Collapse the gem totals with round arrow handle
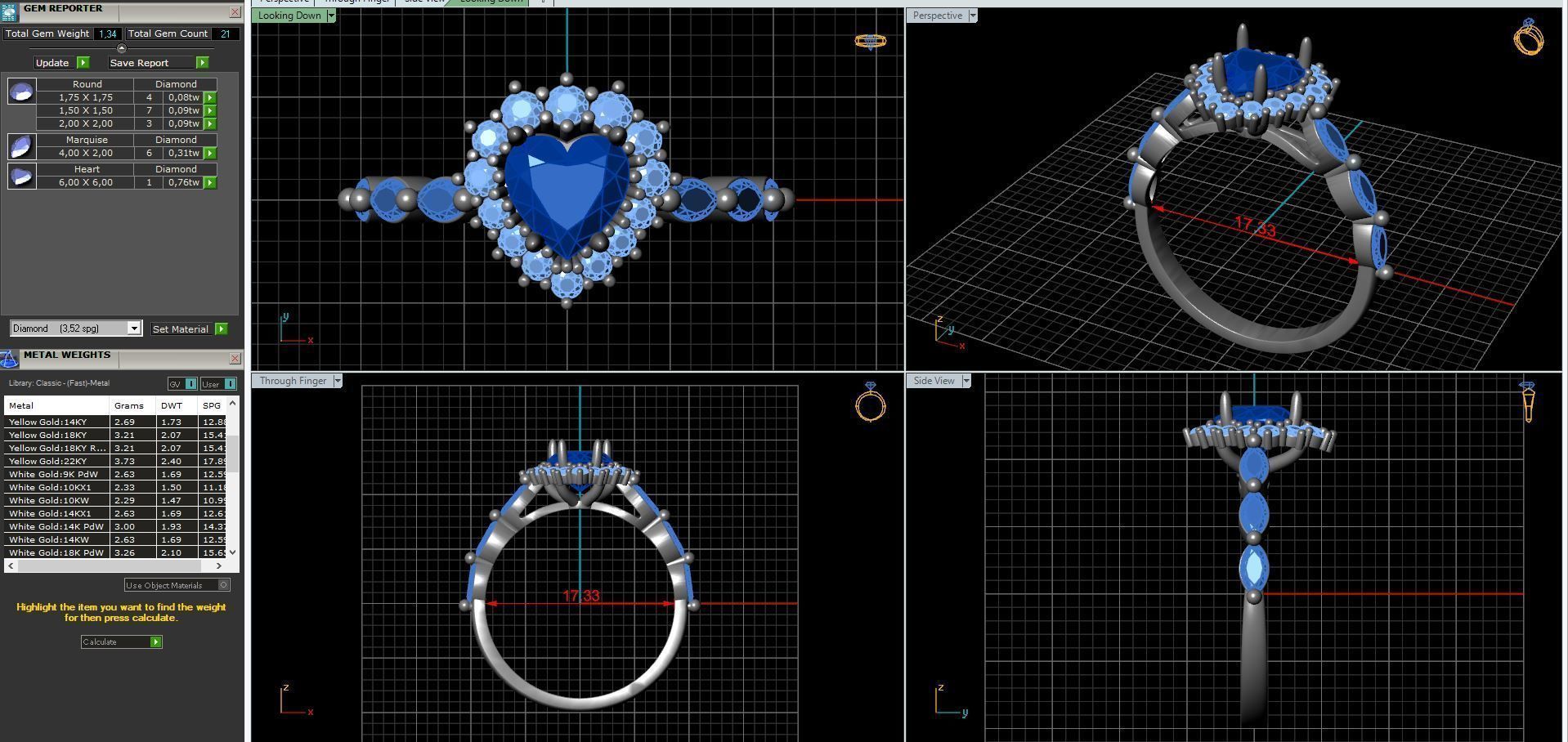1568x742 pixels. 122,48
